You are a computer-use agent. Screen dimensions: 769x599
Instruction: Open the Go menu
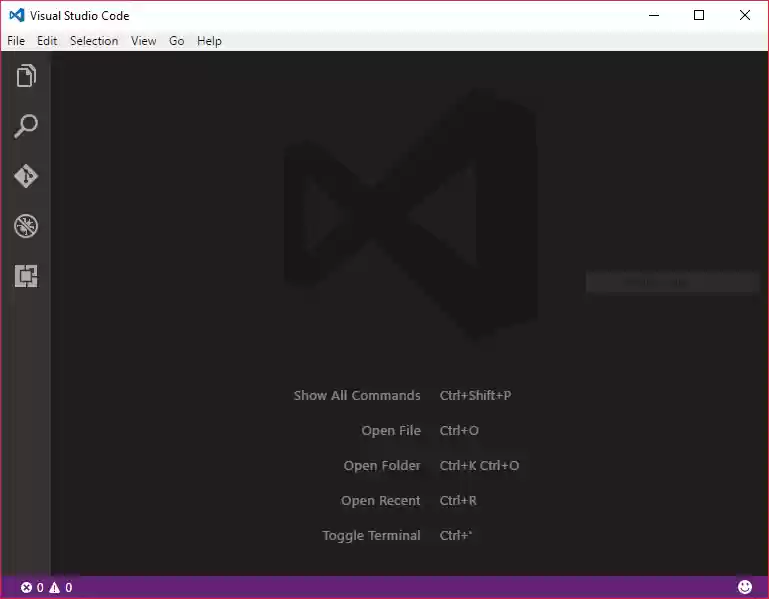tap(177, 41)
